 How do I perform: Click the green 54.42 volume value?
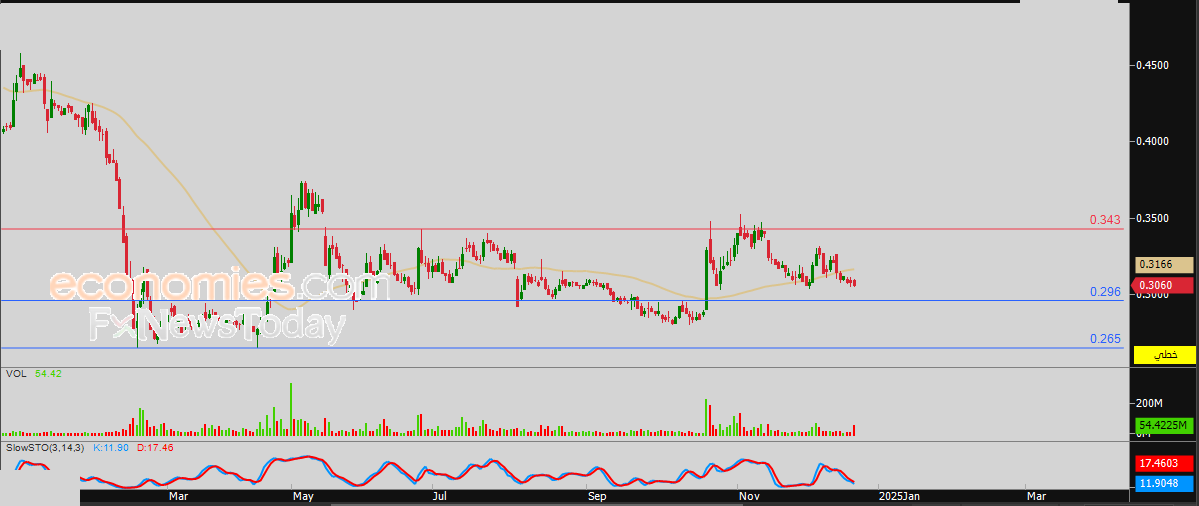pyautogui.click(x=47, y=374)
